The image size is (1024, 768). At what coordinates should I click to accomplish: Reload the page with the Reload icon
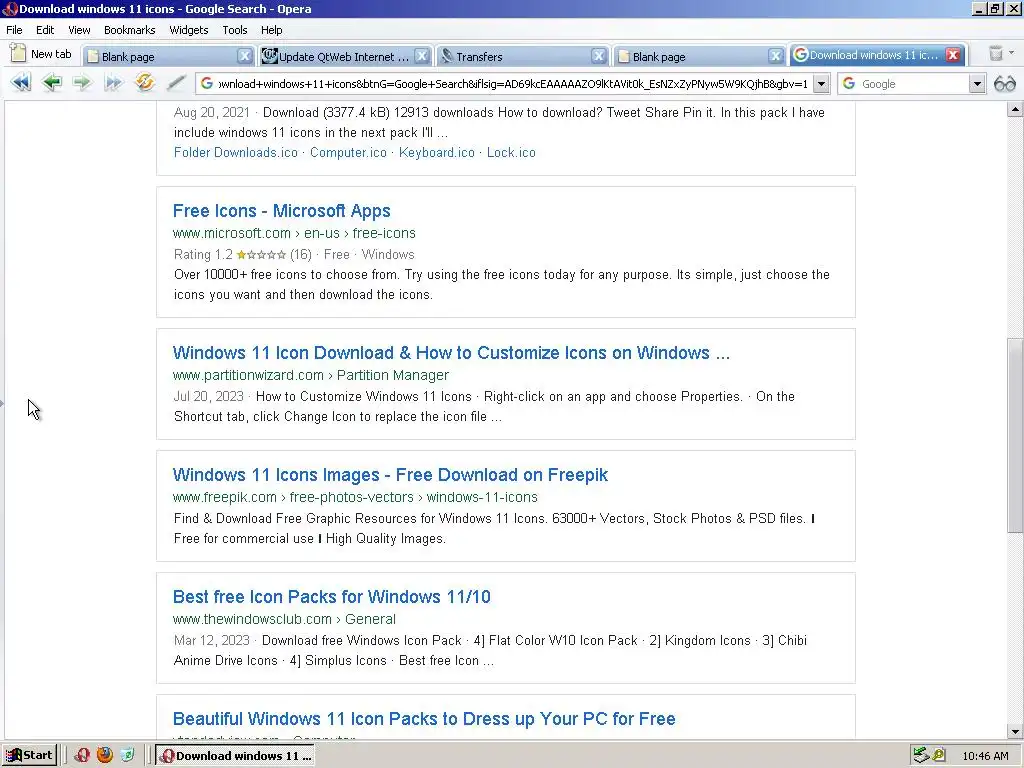pos(144,83)
